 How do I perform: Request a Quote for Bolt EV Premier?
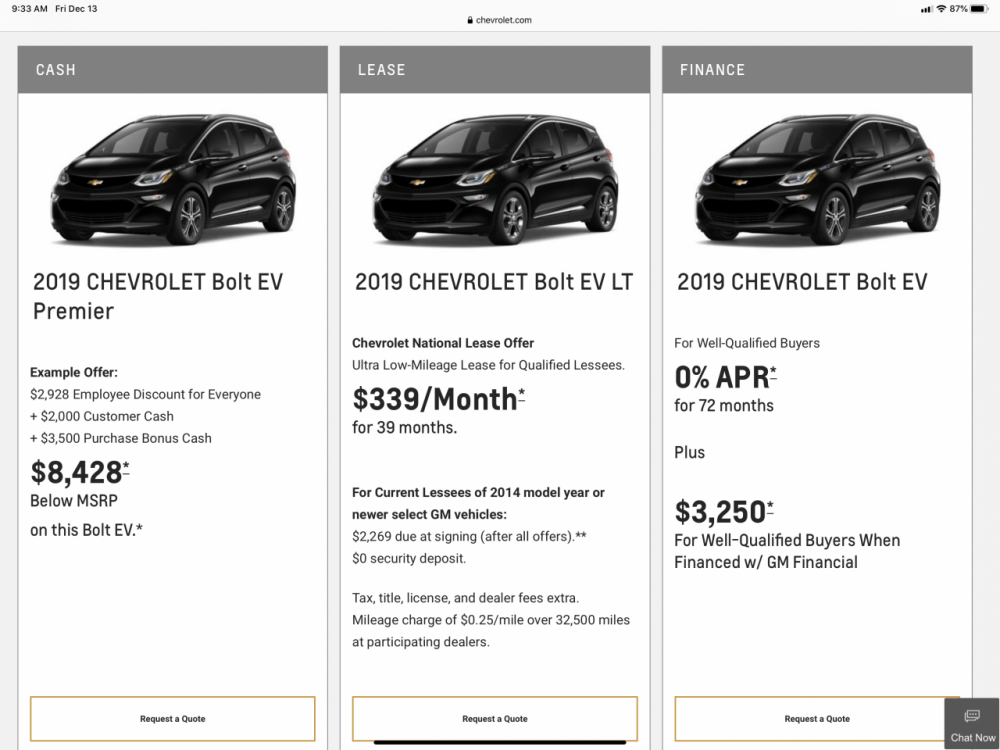[x=172, y=719]
